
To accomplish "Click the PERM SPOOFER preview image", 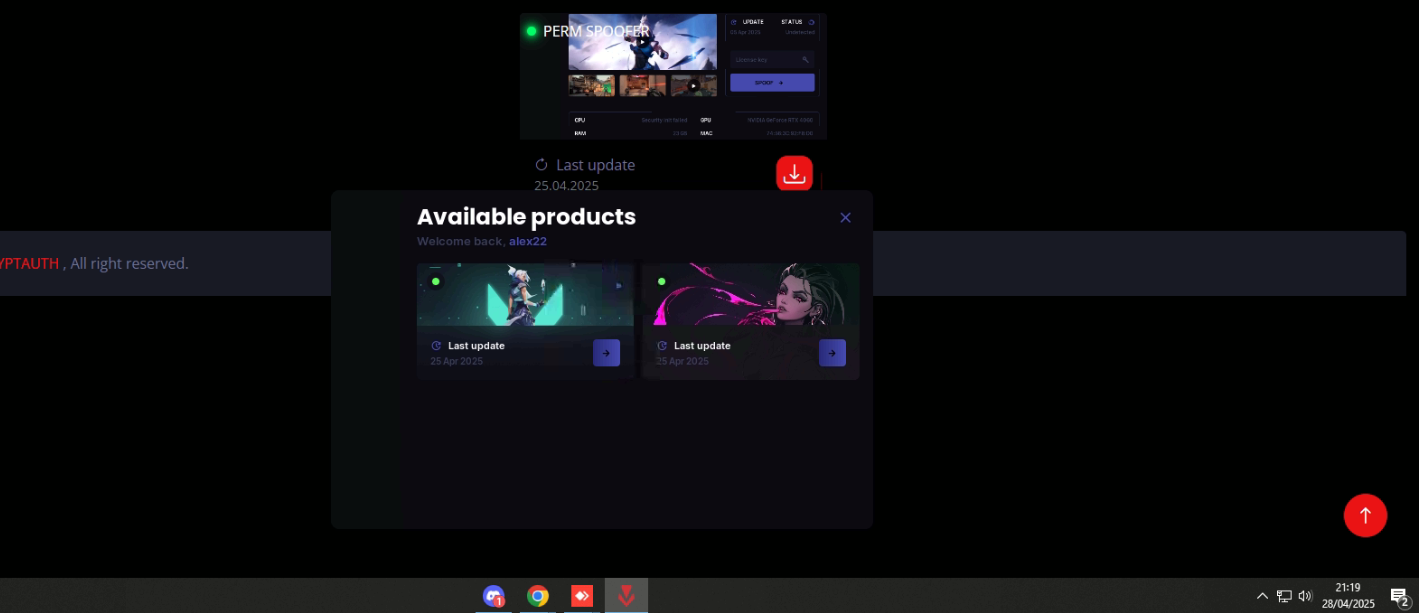I will (x=672, y=75).
